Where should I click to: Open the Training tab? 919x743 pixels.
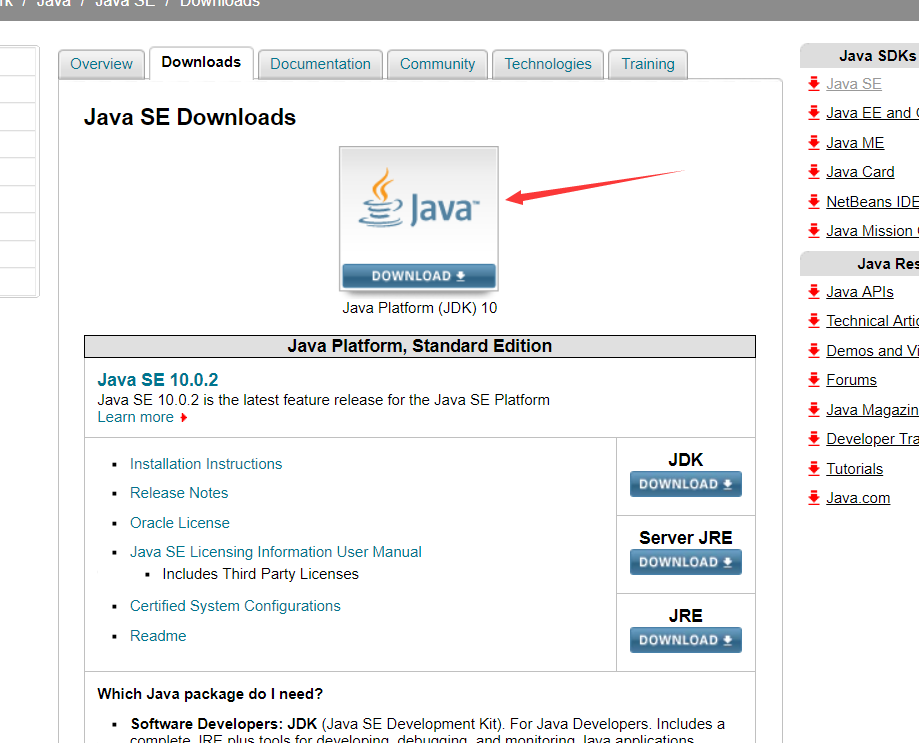[x=648, y=64]
